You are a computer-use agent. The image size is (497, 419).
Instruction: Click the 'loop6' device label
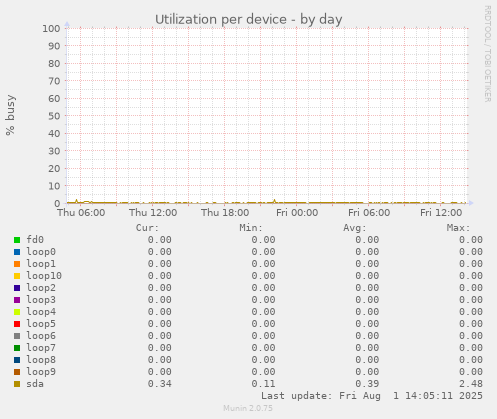(41, 336)
